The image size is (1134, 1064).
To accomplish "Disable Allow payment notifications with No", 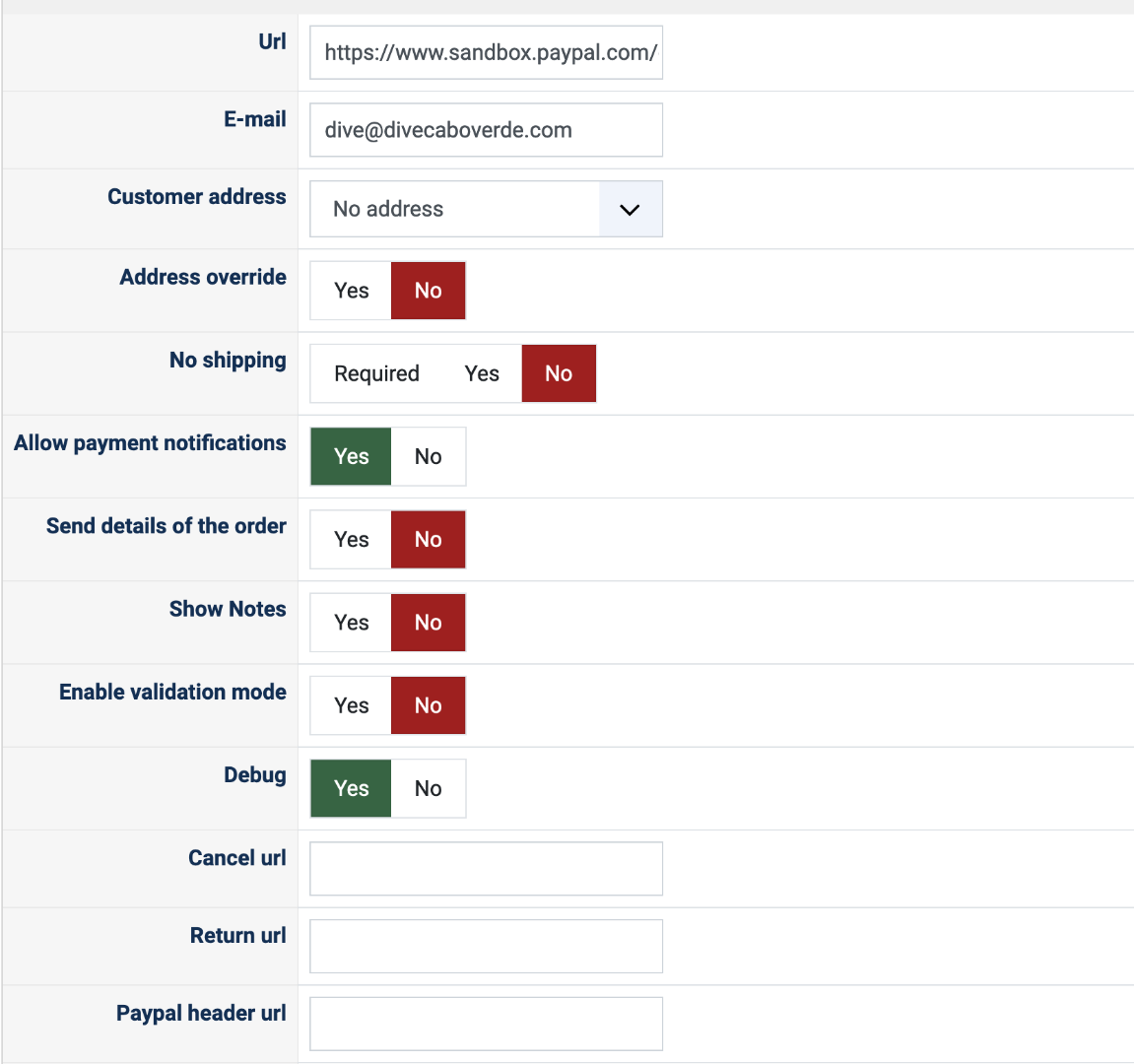I will pyautogui.click(x=428, y=456).
